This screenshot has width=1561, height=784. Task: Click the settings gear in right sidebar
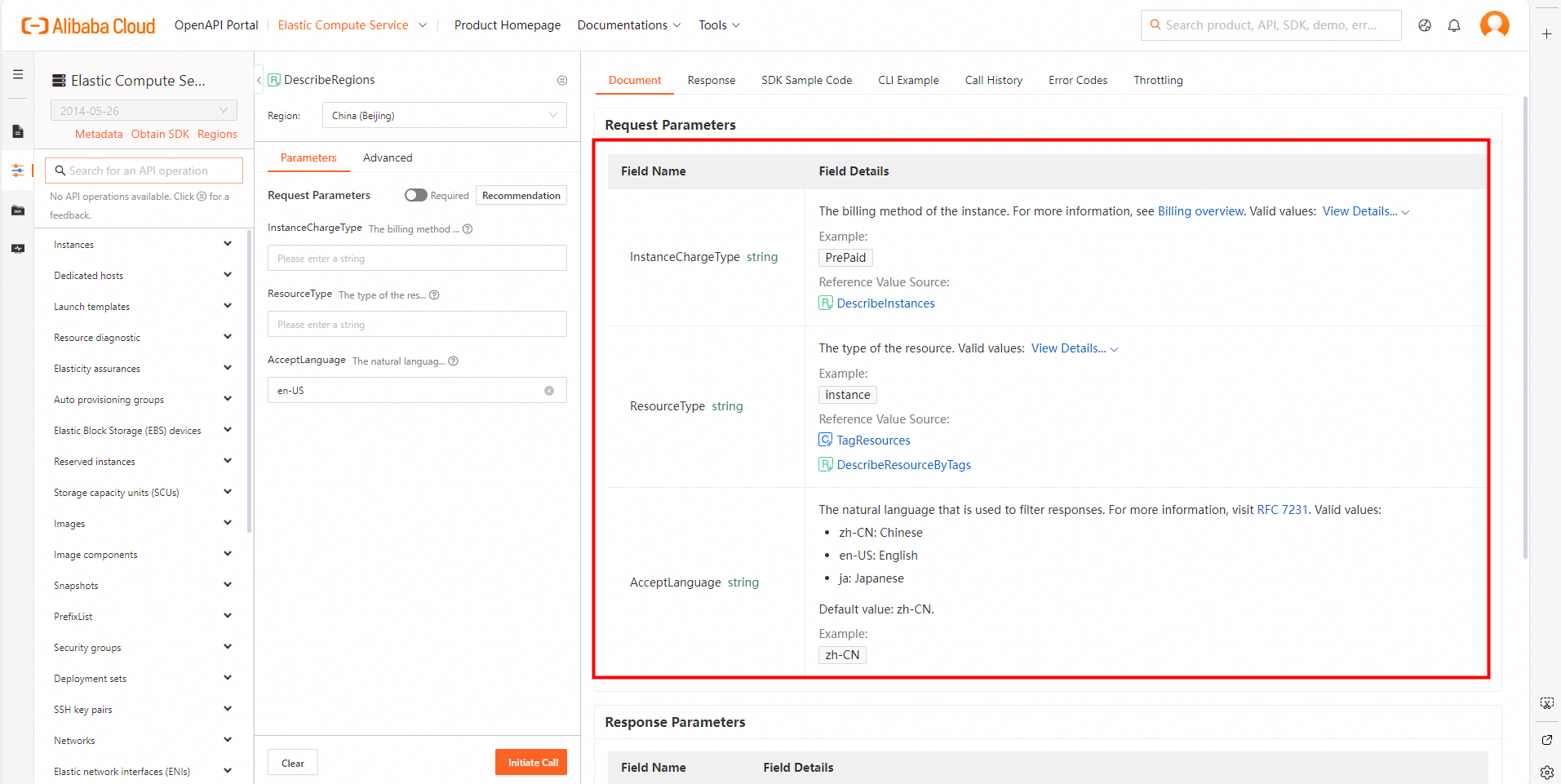(1546, 772)
